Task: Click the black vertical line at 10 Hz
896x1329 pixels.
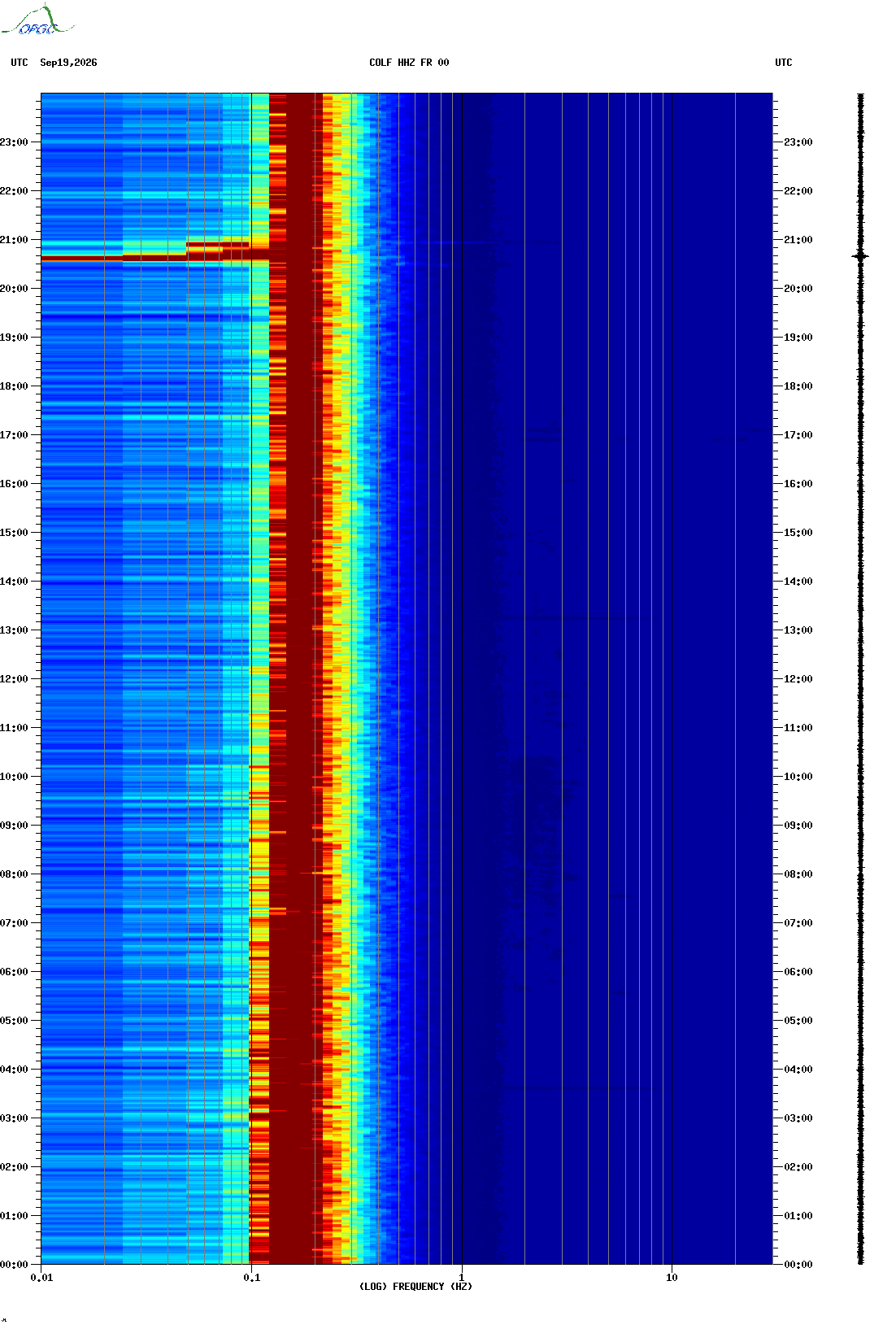Action: pyautogui.click(x=672, y=678)
